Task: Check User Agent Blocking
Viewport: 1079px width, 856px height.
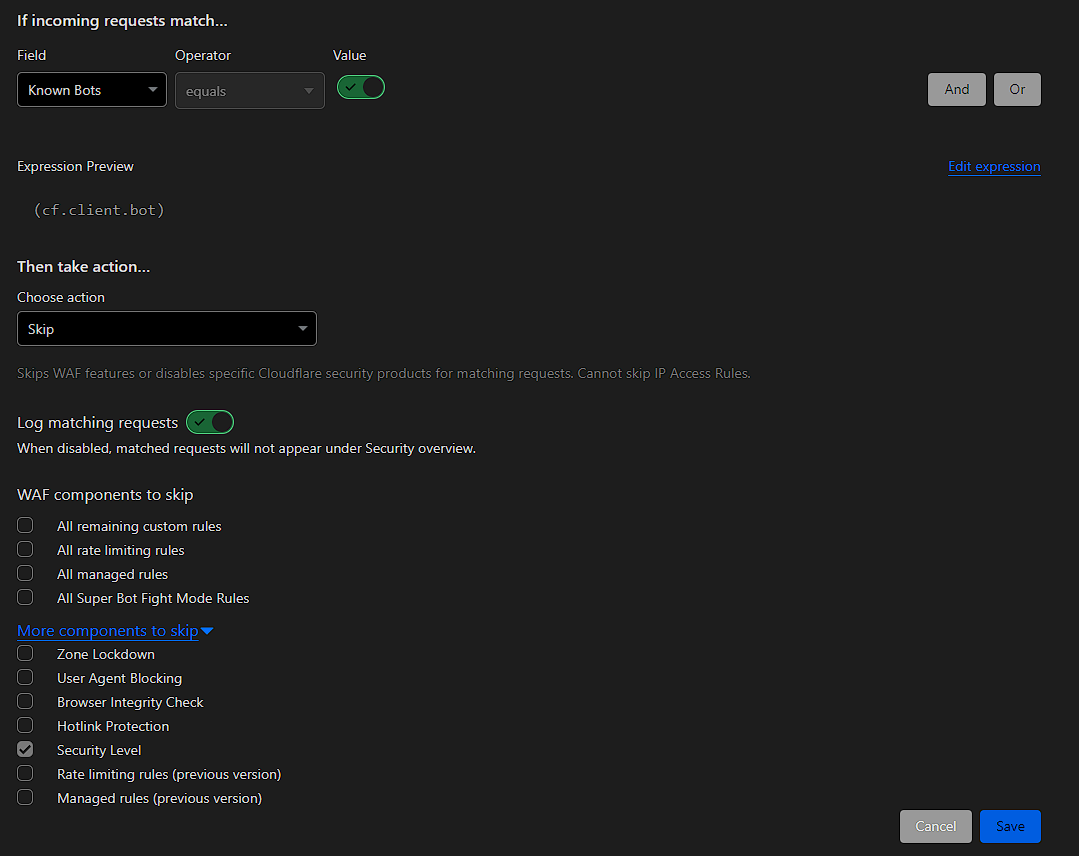Action: click(24, 676)
